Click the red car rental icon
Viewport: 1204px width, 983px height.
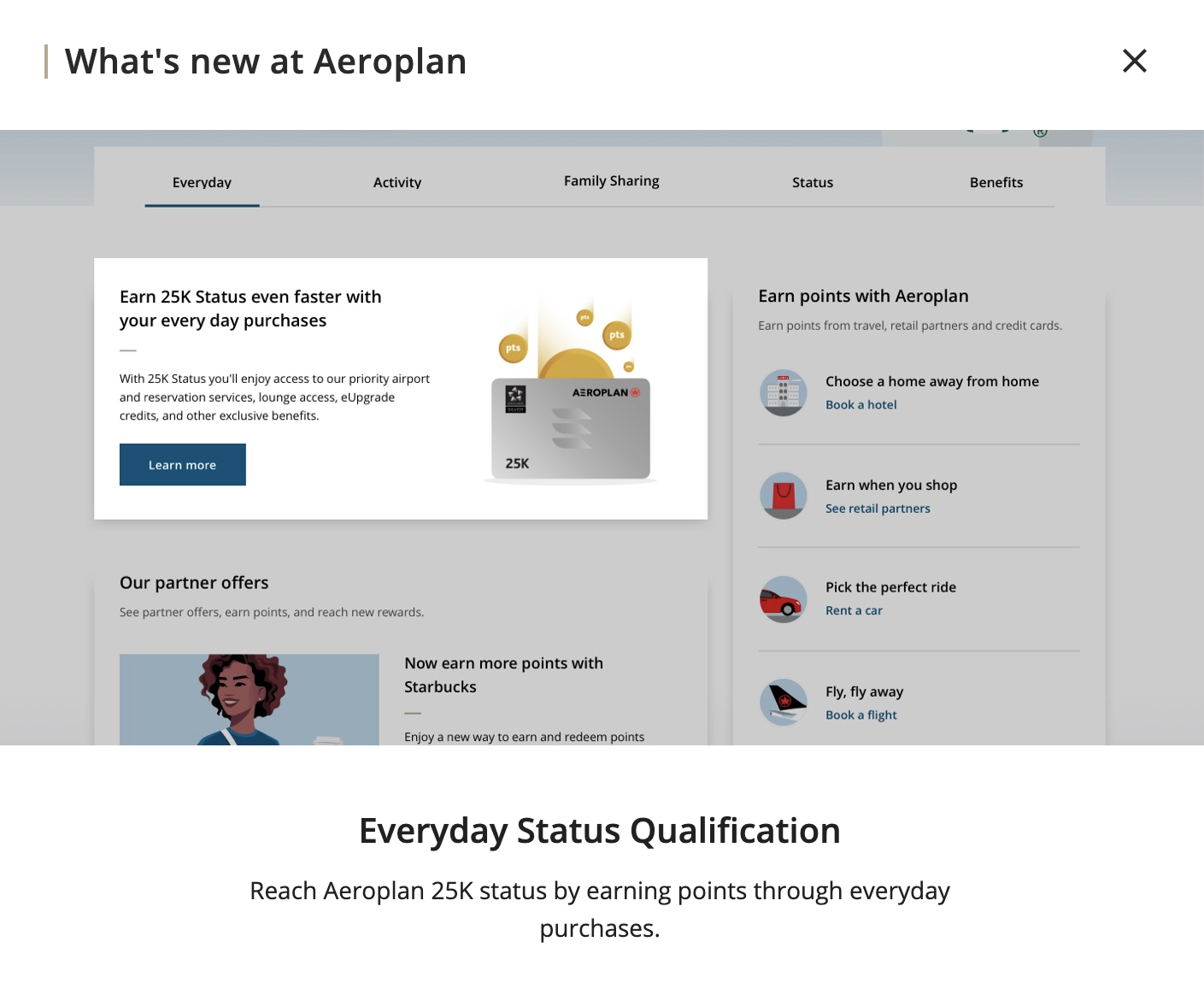tap(783, 599)
